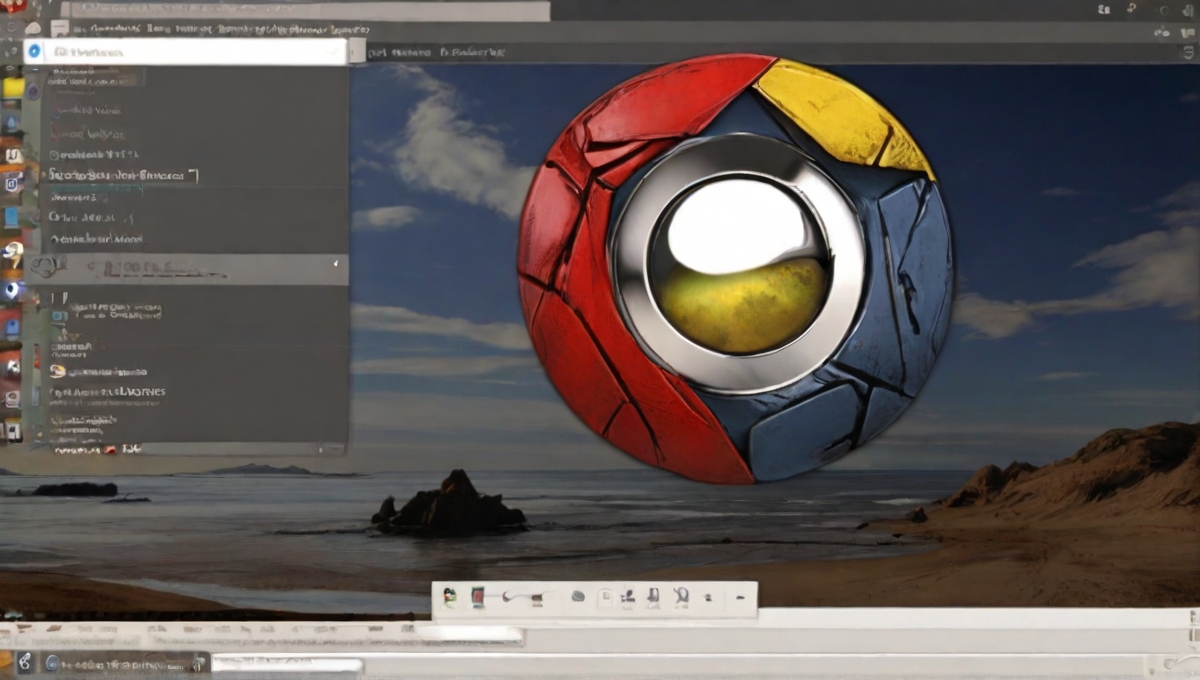Open the blue droplet icon in the left dock
This screenshot has width=1200, height=680.
pyautogui.click(x=12, y=122)
